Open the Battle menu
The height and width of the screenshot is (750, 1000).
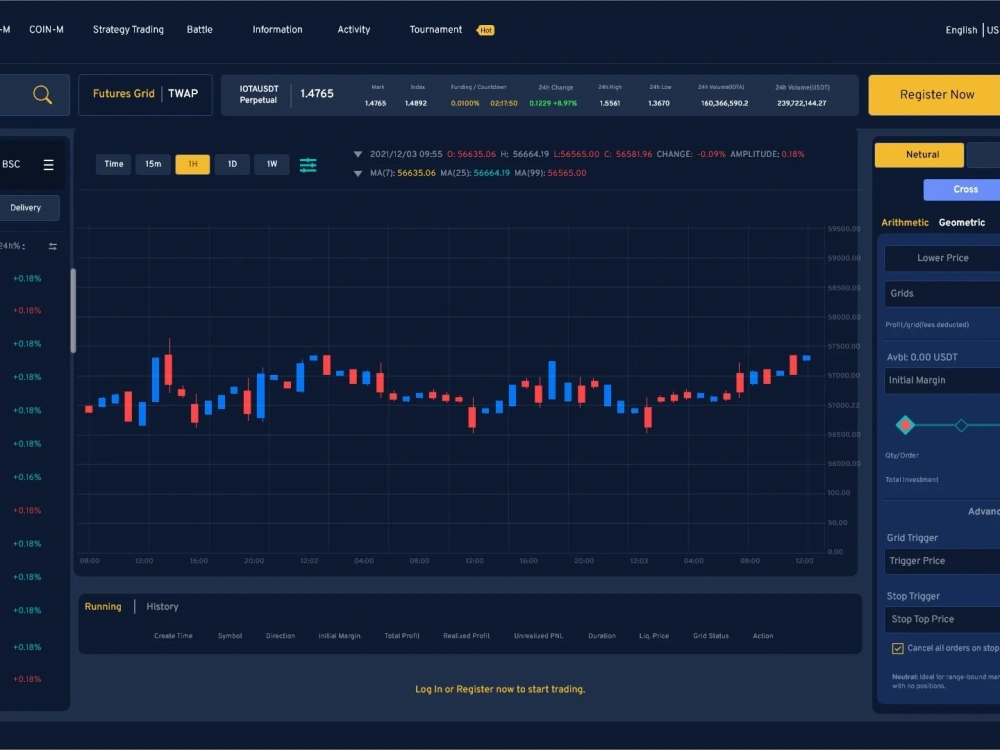(199, 29)
